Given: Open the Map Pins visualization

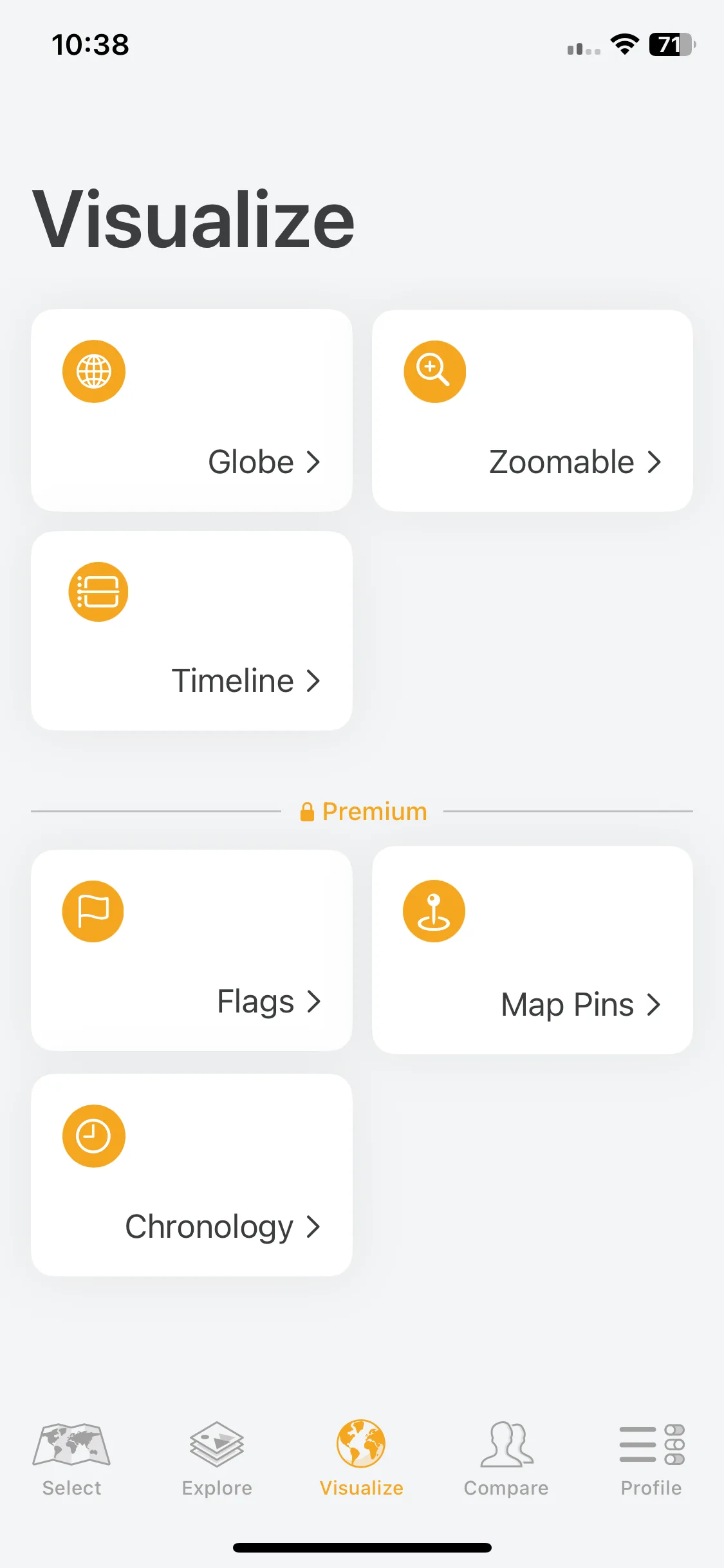Looking at the screenshot, I should coord(533,950).
